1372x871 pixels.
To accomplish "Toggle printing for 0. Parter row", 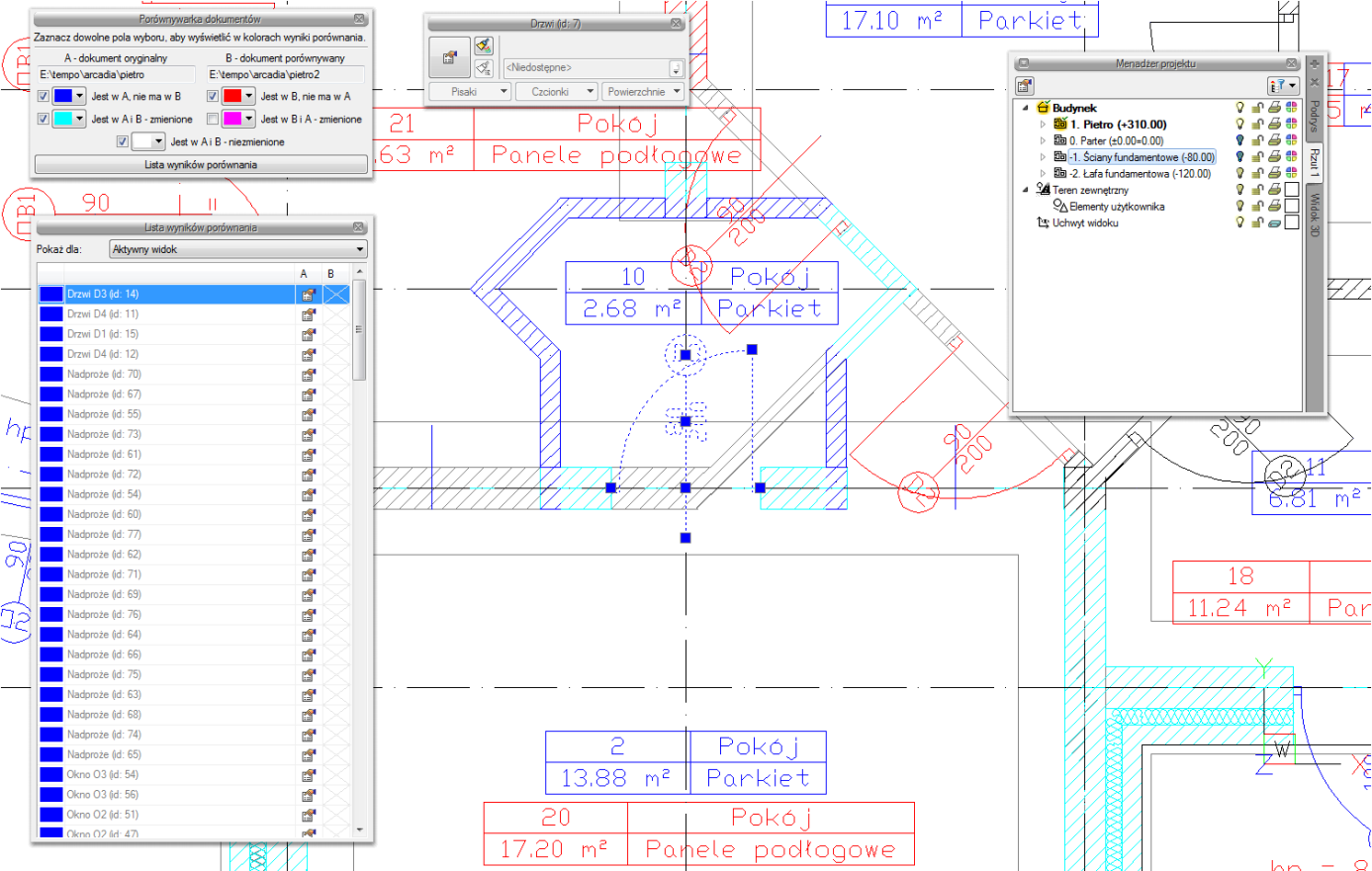I will coord(1275,140).
